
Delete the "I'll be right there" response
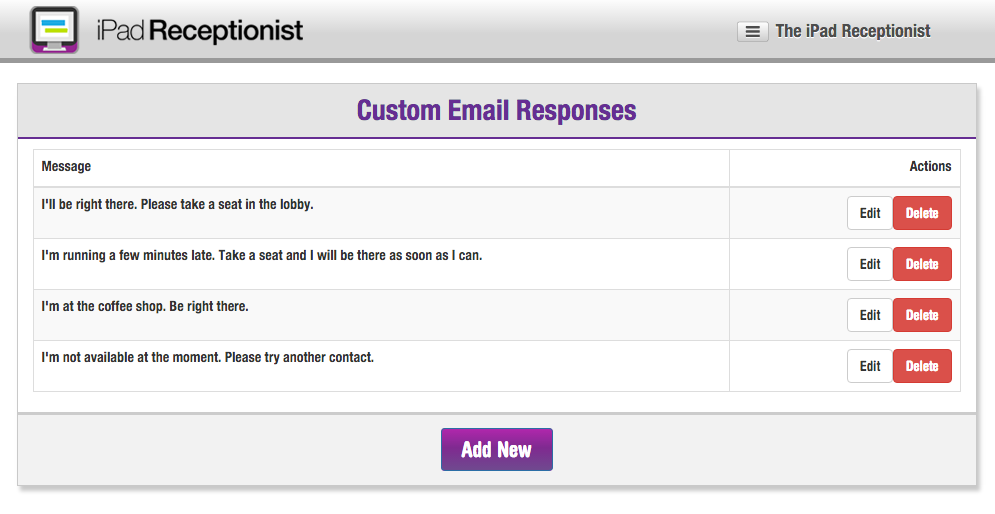click(922, 213)
